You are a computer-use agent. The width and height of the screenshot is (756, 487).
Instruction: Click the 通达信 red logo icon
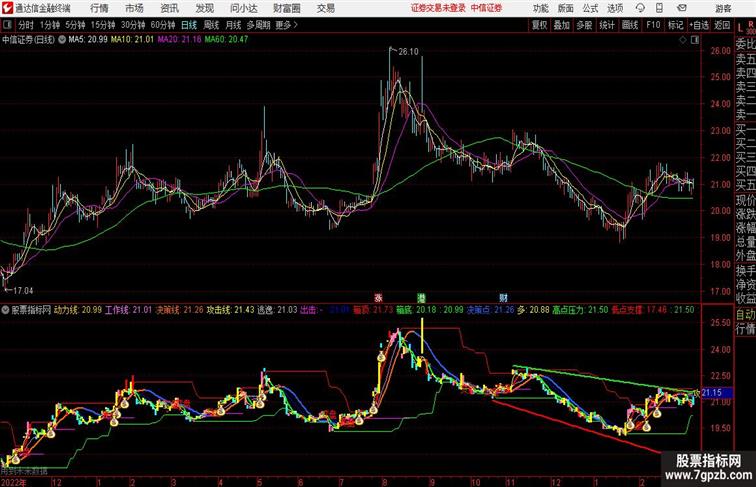click(x=7, y=8)
